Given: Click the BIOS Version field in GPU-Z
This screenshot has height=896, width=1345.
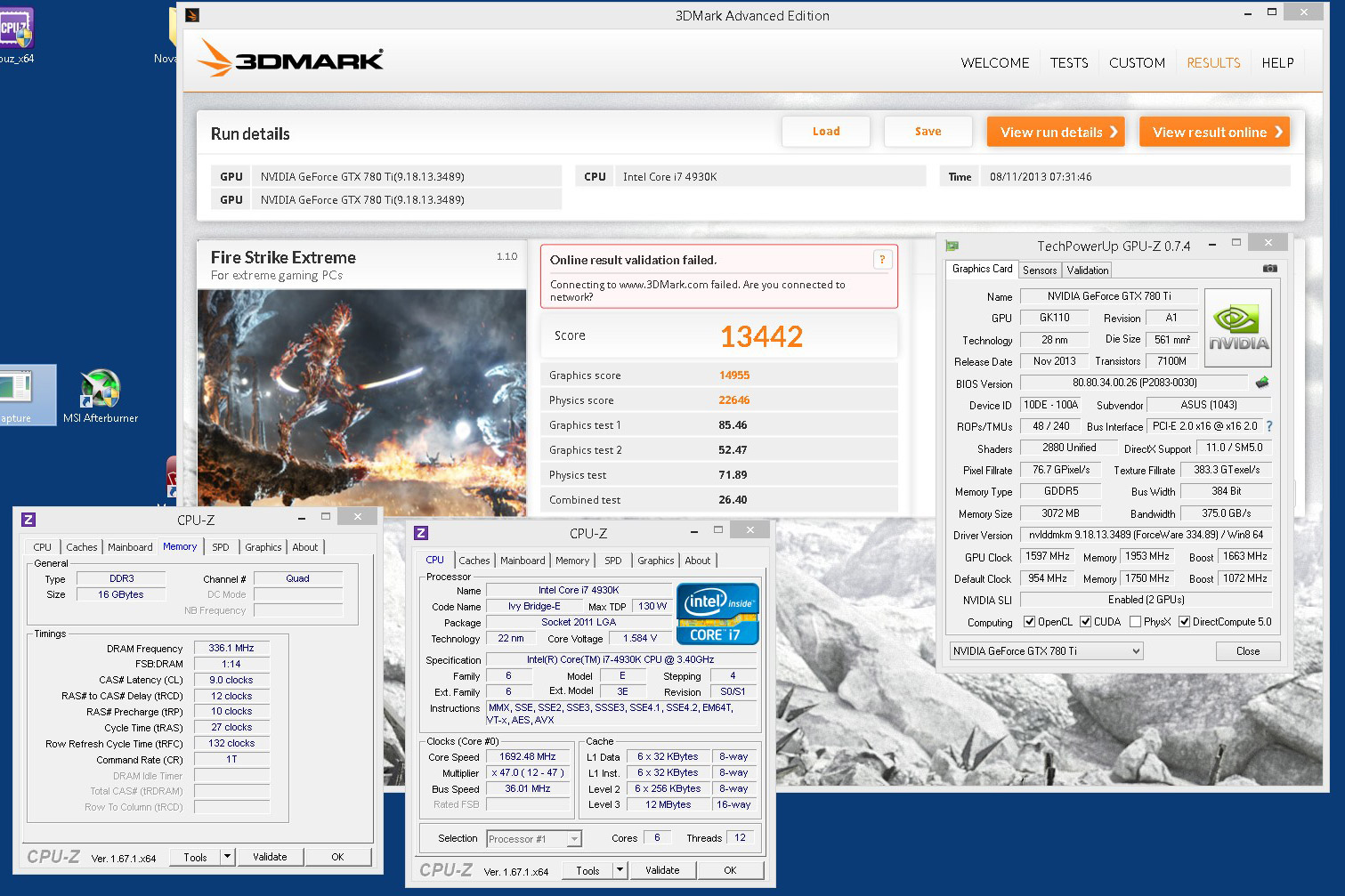Looking at the screenshot, I should 1134,383.
